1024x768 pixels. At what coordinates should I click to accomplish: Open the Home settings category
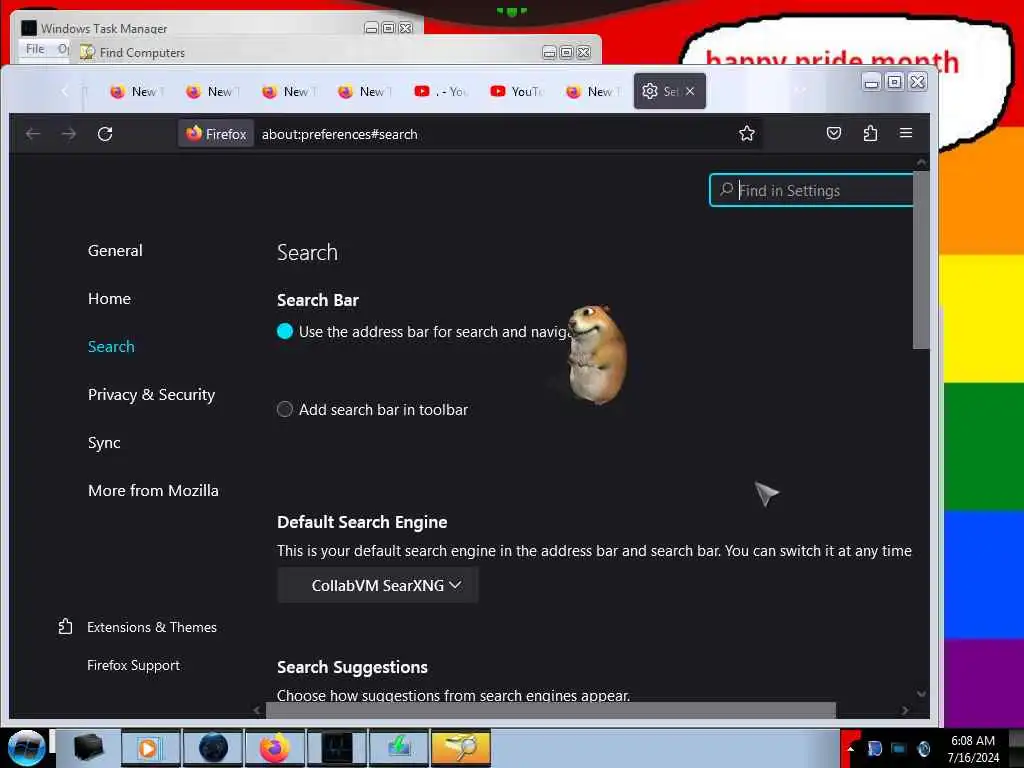[109, 298]
